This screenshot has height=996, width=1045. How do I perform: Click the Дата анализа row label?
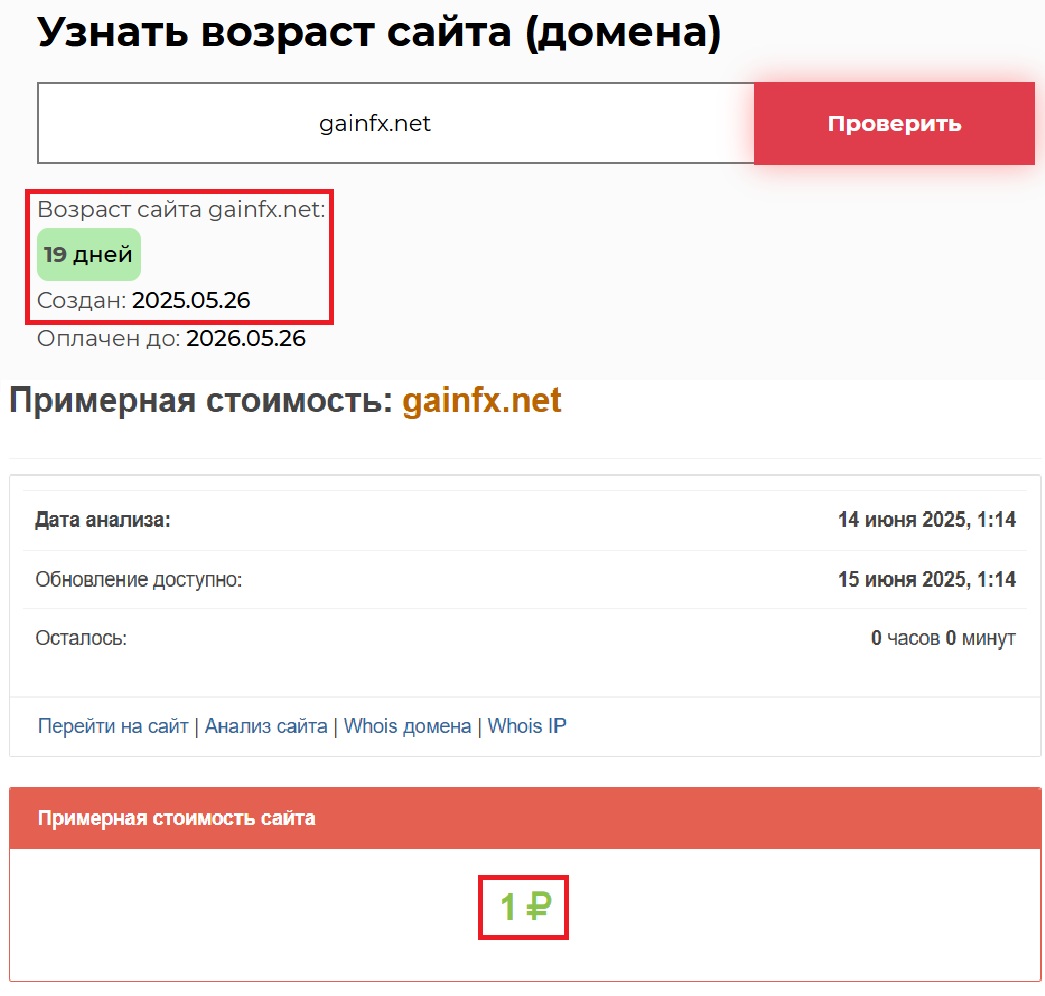pyautogui.click(x=103, y=520)
